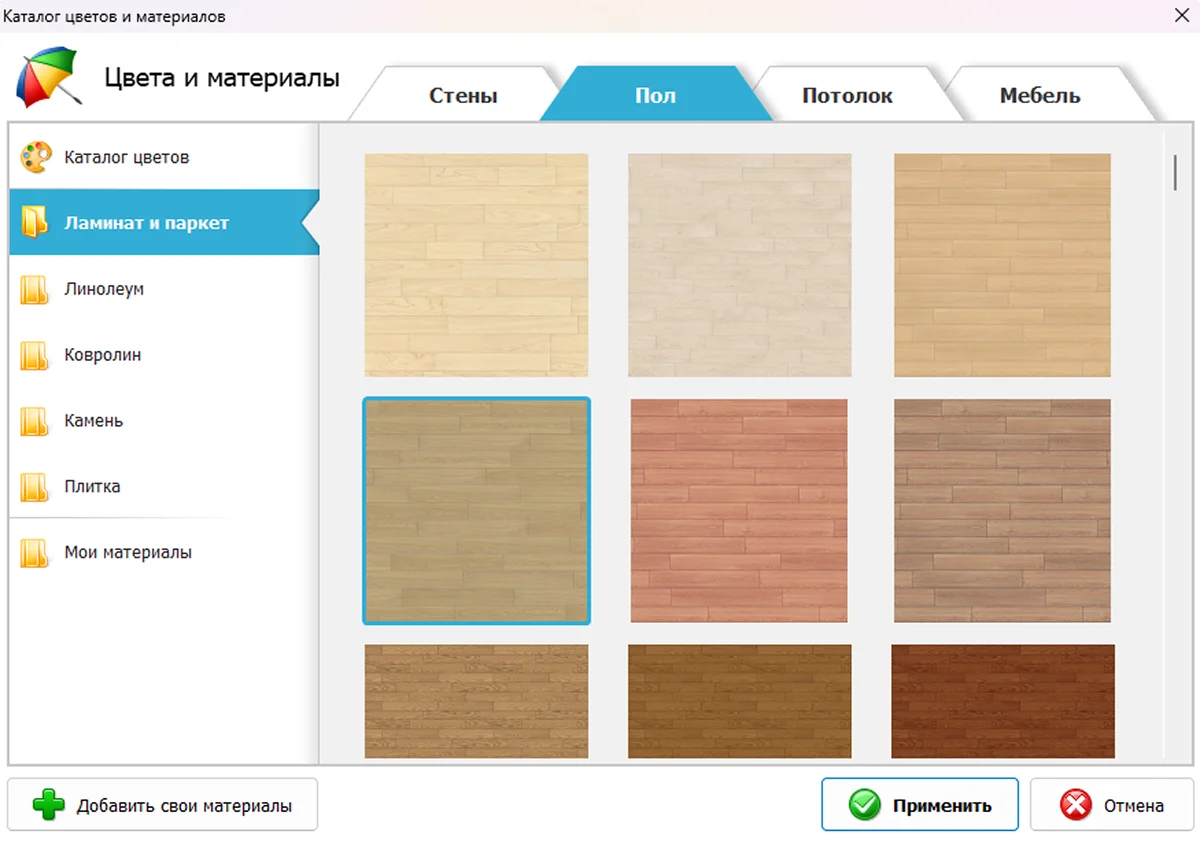This screenshot has width=1200, height=842.
Task: Pick the reddish mahogany parquet texture
Action: [x=1003, y=701]
